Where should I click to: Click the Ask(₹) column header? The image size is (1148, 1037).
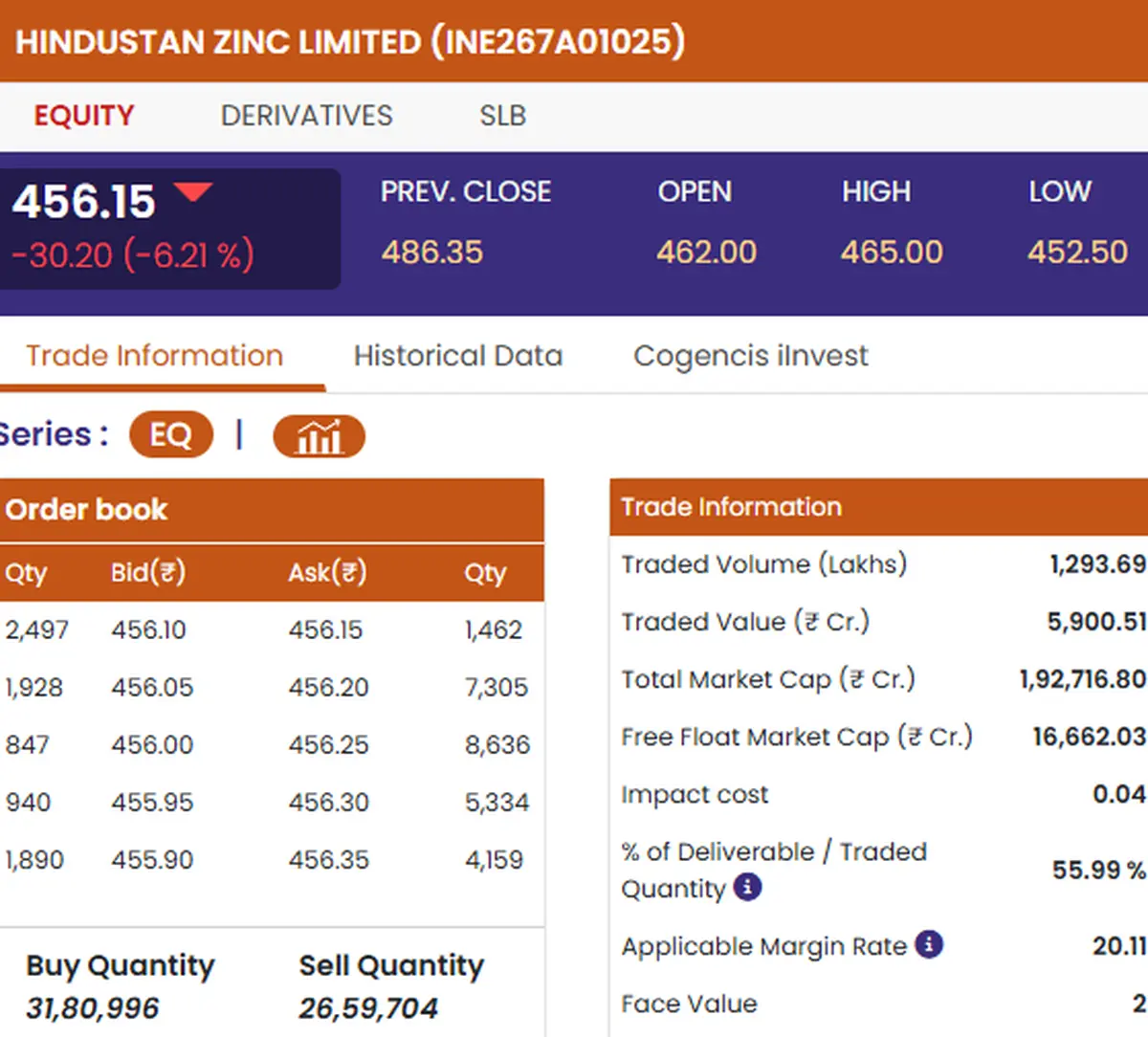[327, 573]
